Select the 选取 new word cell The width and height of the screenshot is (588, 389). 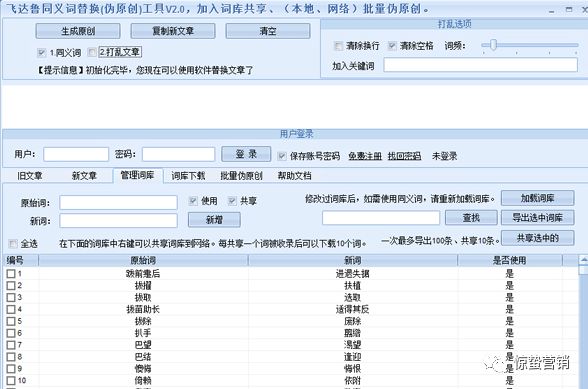[352, 297]
